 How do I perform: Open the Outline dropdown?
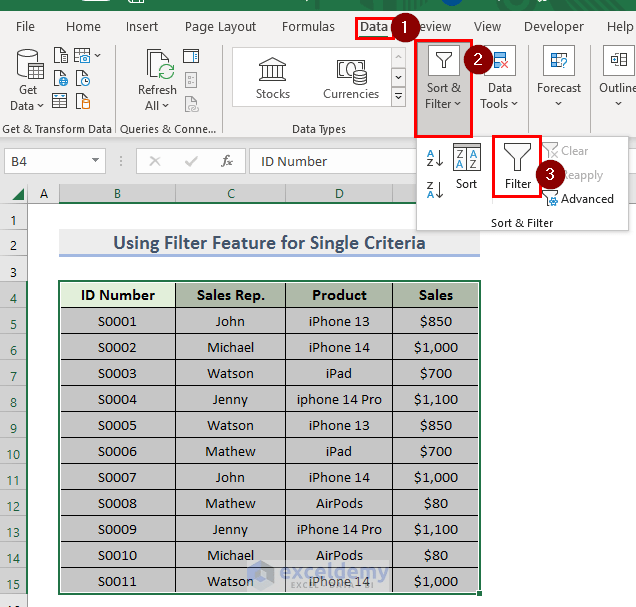[617, 77]
